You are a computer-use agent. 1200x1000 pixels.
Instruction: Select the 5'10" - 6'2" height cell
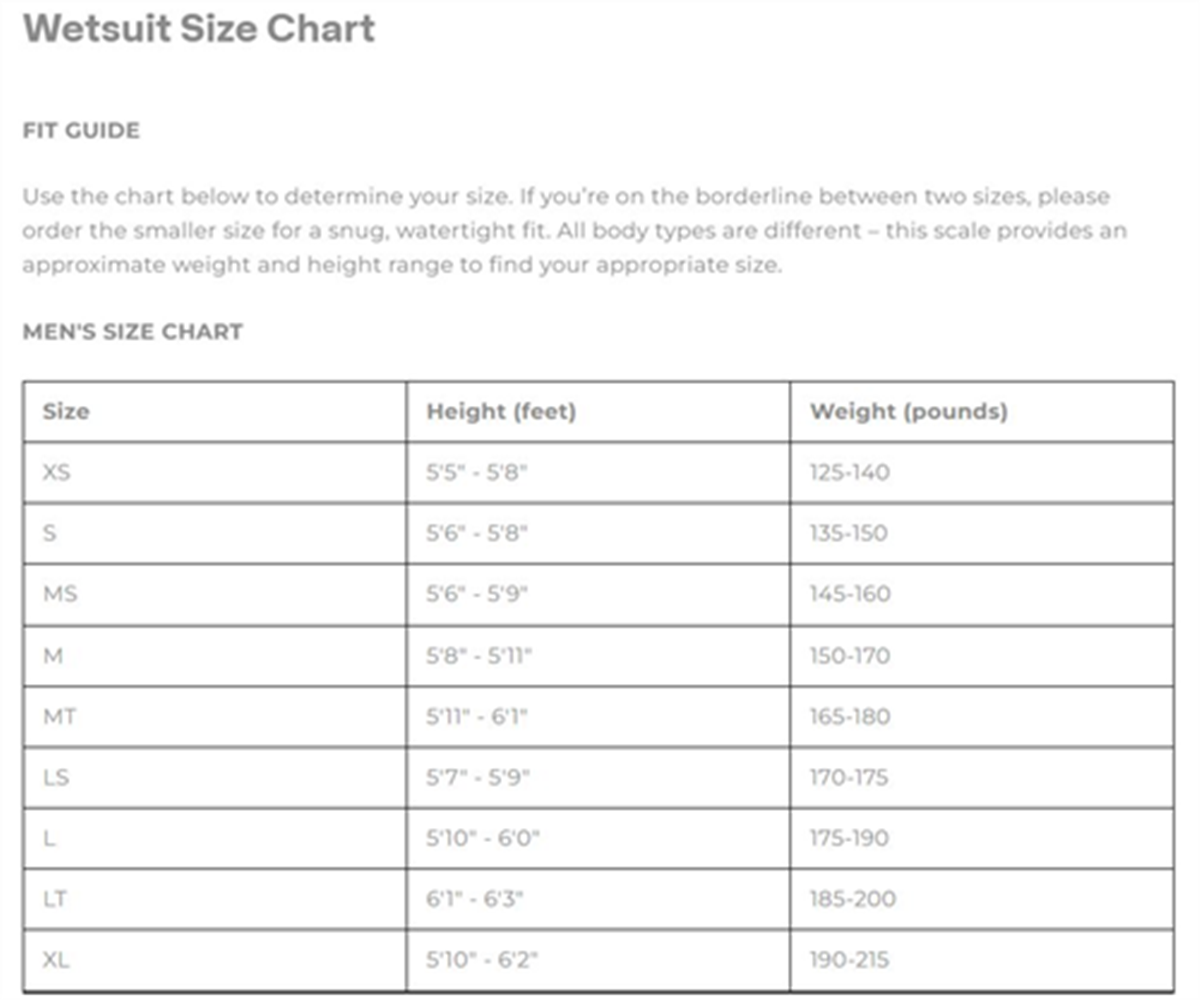tap(482, 961)
